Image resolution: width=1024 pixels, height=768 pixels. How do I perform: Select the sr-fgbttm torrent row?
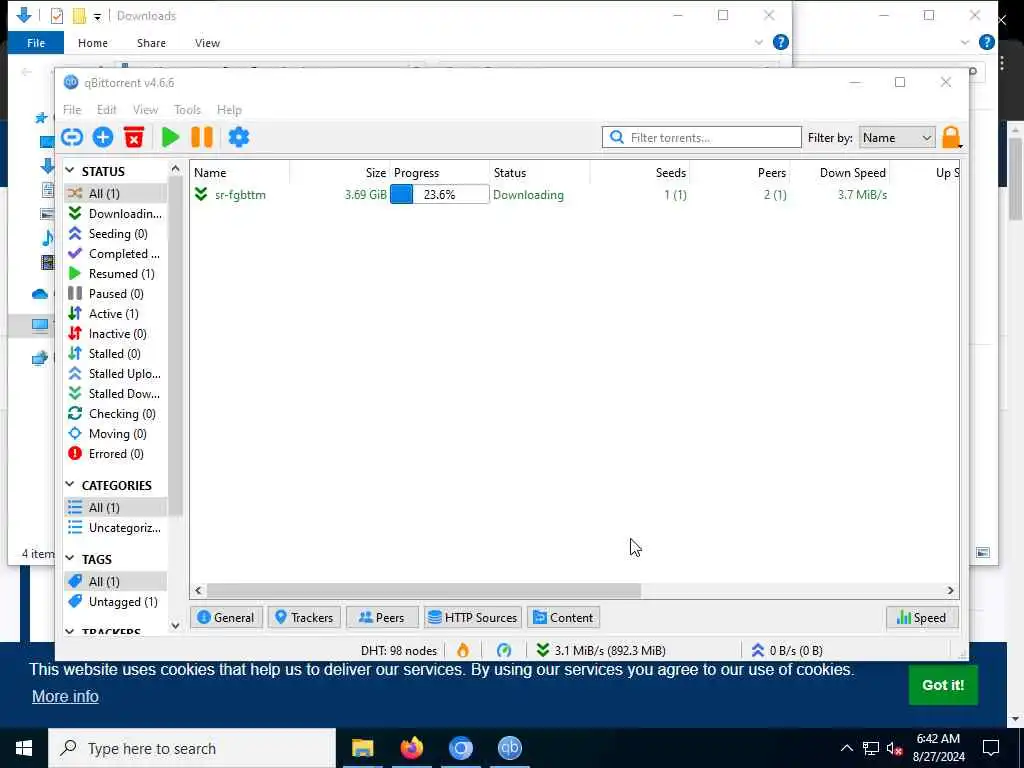pos(575,195)
